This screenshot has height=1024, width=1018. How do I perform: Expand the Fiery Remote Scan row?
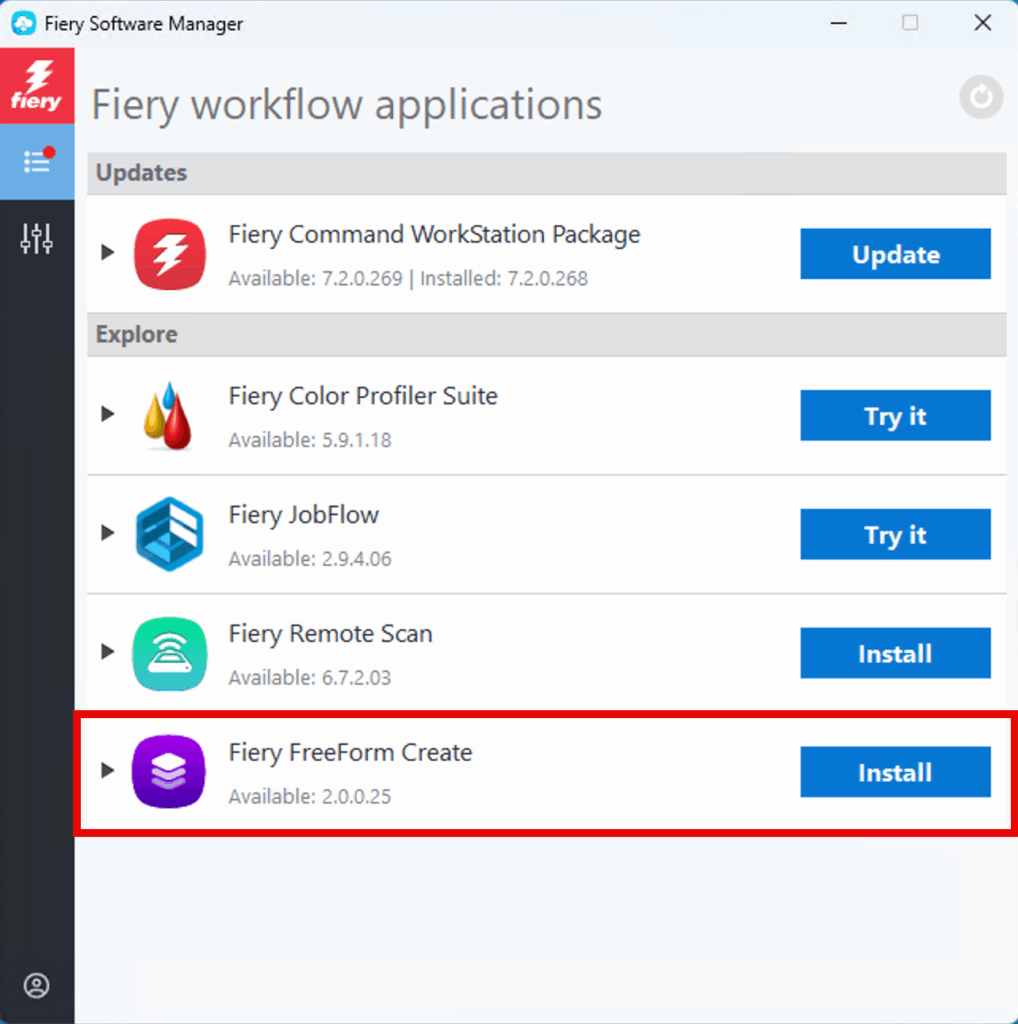pos(108,652)
